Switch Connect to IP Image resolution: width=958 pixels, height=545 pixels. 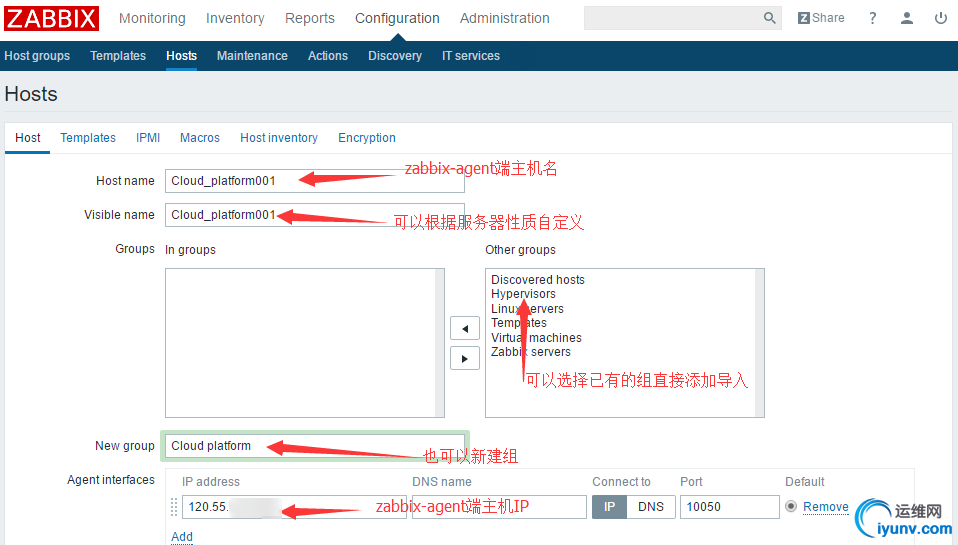pyautogui.click(x=609, y=507)
